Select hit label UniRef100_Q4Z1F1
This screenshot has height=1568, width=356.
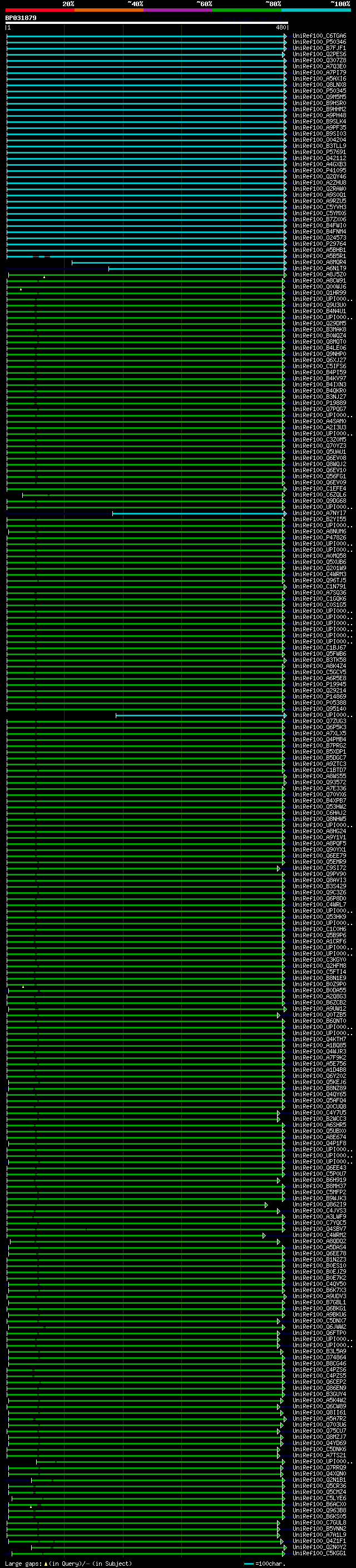click(x=319, y=1541)
